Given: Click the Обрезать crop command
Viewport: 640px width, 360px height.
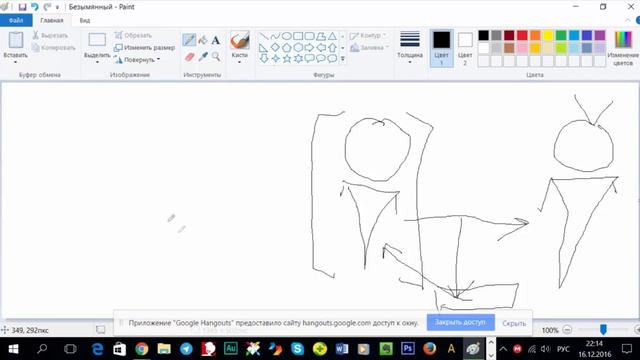Looking at the screenshot, I should pyautogui.click(x=133, y=36).
